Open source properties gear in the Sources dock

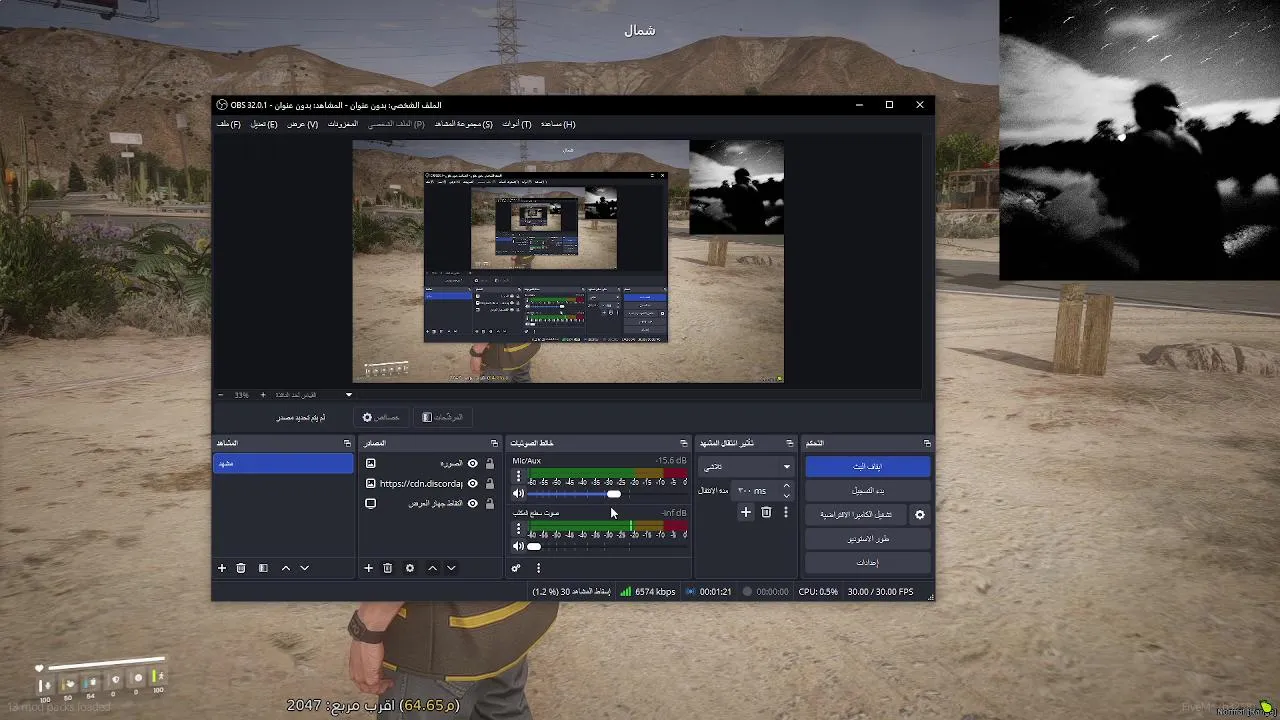[x=409, y=568]
